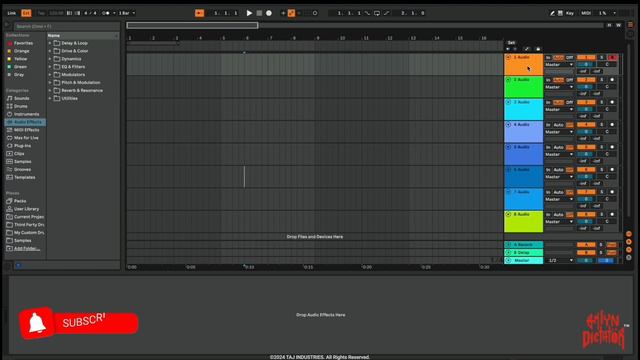This screenshot has width=640, height=360.
Task: Select the Utilities folder
Action: (x=69, y=98)
